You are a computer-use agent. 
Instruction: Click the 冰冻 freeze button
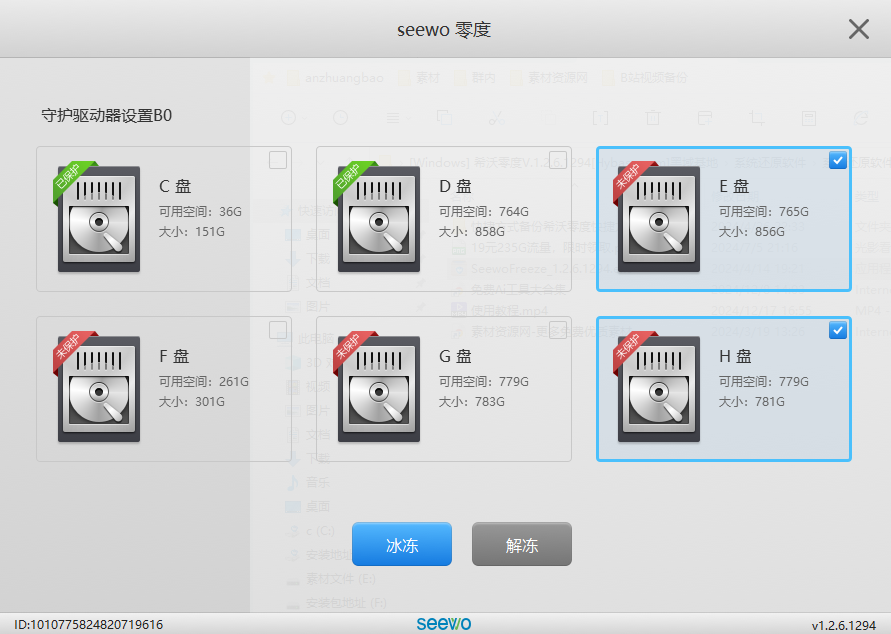pyautogui.click(x=401, y=544)
